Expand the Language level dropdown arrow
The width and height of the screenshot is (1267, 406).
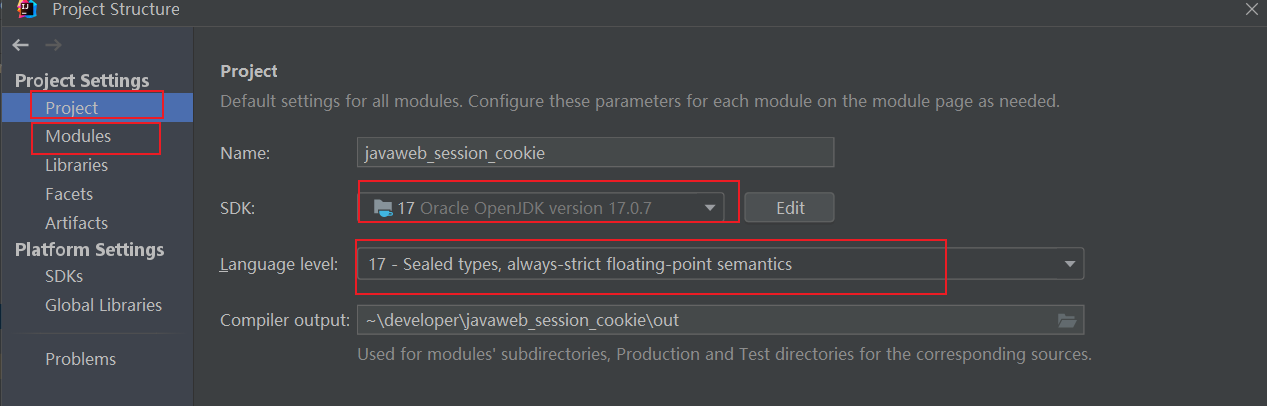[x=1070, y=264]
